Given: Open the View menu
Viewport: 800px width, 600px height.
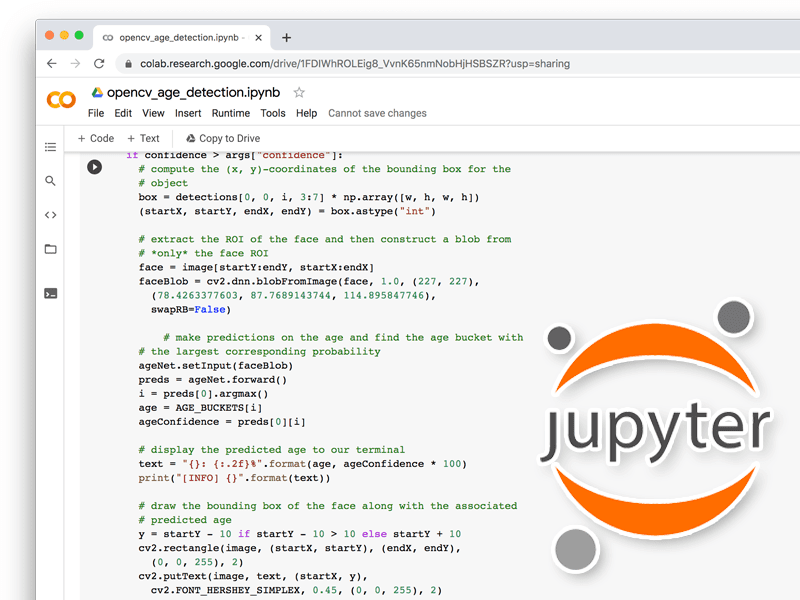Looking at the screenshot, I should 153,113.
